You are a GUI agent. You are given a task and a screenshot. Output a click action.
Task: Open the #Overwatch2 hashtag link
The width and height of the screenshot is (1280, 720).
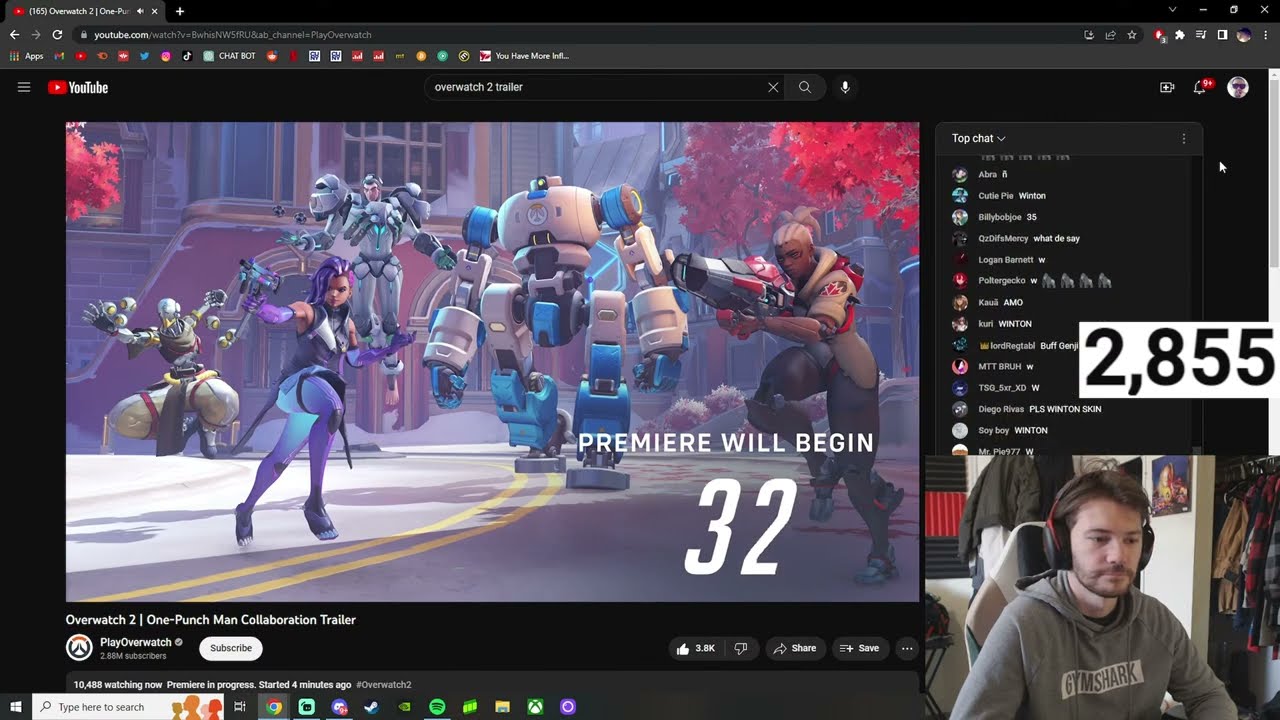point(383,685)
